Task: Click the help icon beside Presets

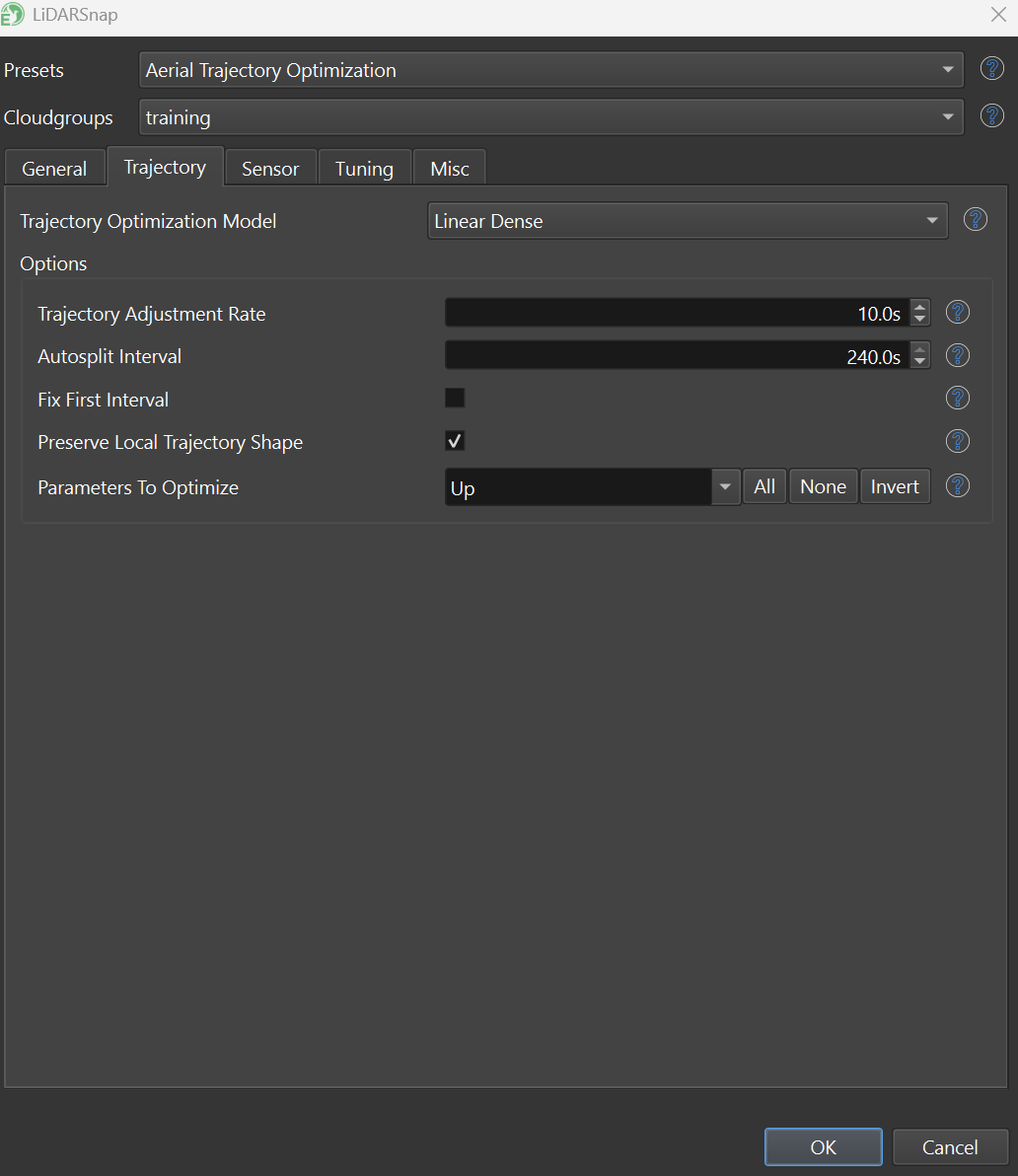Action: (991, 69)
